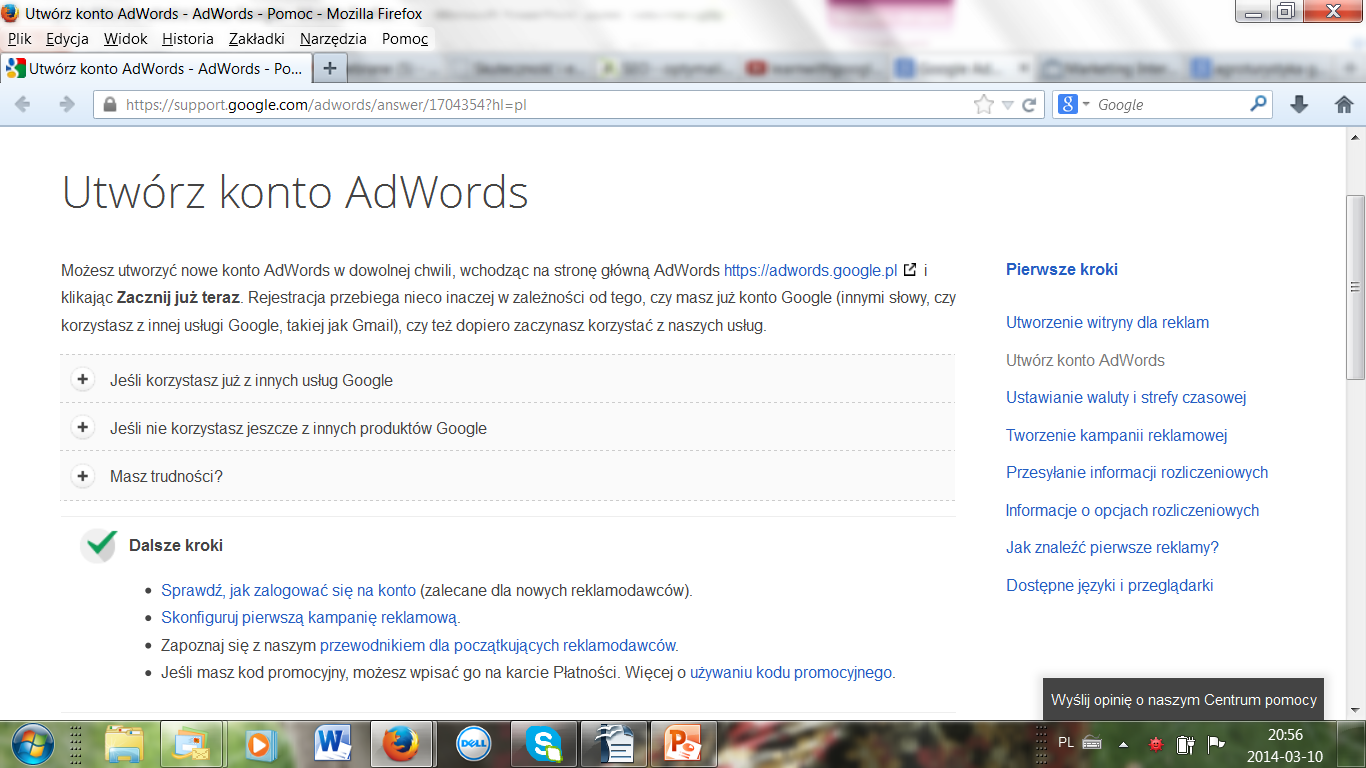
Task: Expand the 'Masz trudności?' section
Action: [x=508, y=476]
